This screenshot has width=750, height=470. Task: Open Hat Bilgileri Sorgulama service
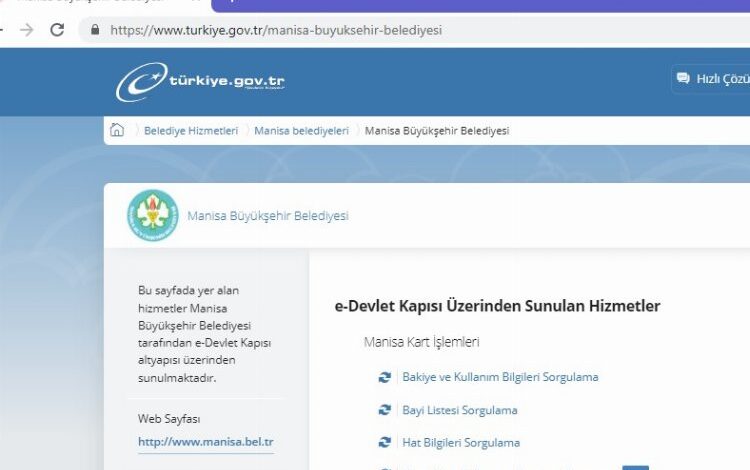(x=461, y=442)
